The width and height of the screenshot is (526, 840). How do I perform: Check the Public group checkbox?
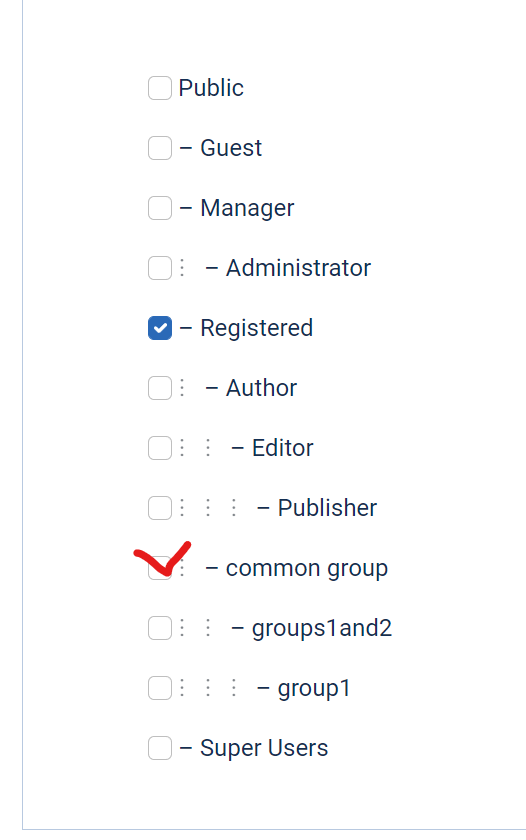[160, 88]
